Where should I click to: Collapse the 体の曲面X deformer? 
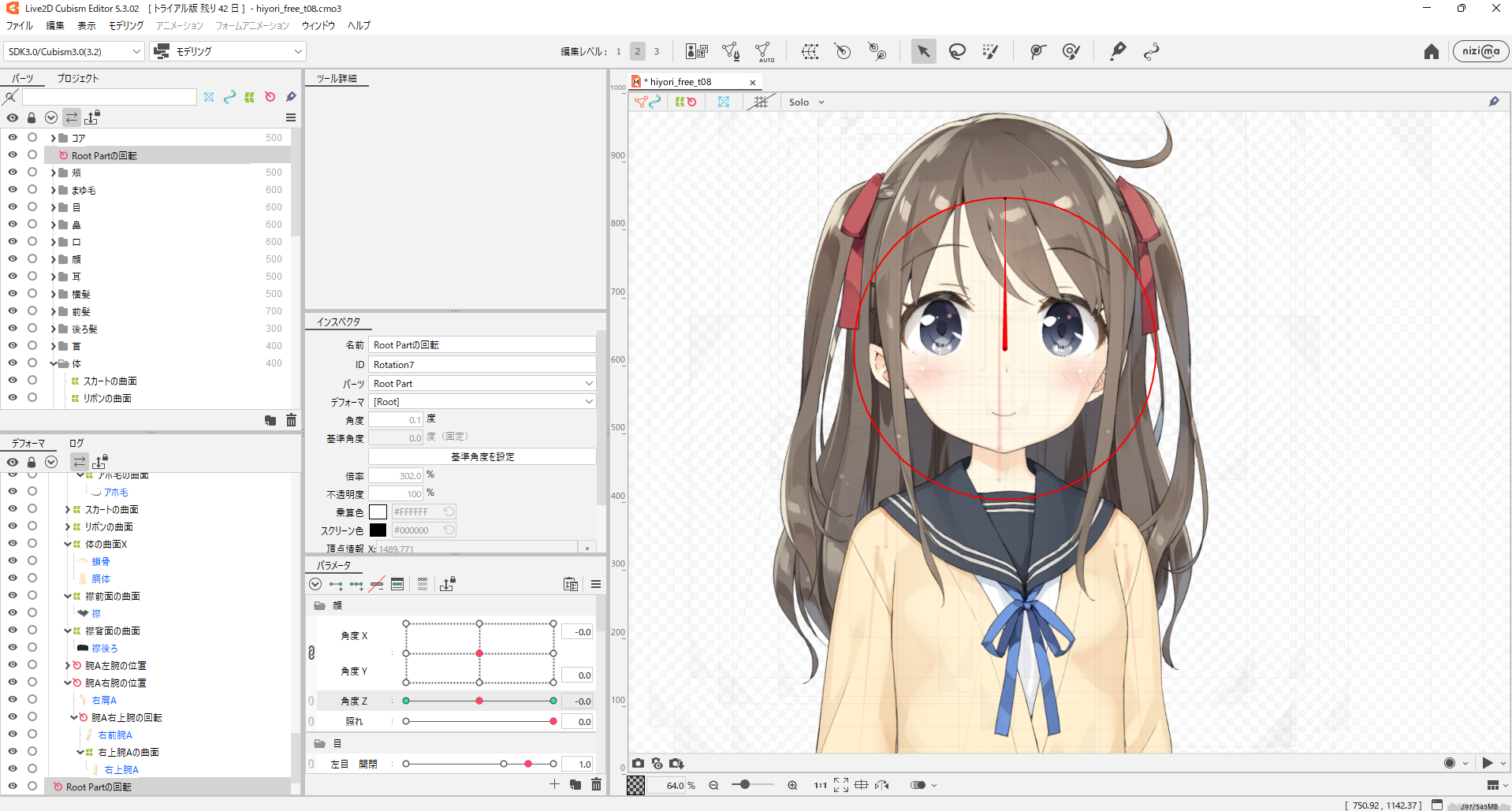[x=68, y=544]
